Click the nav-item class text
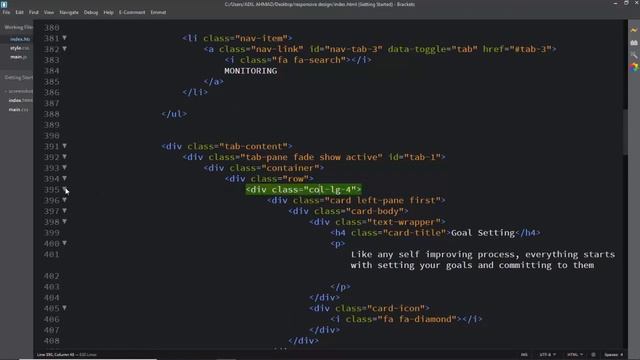The height and width of the screenshot is (360, 640). tap(261, 38)
